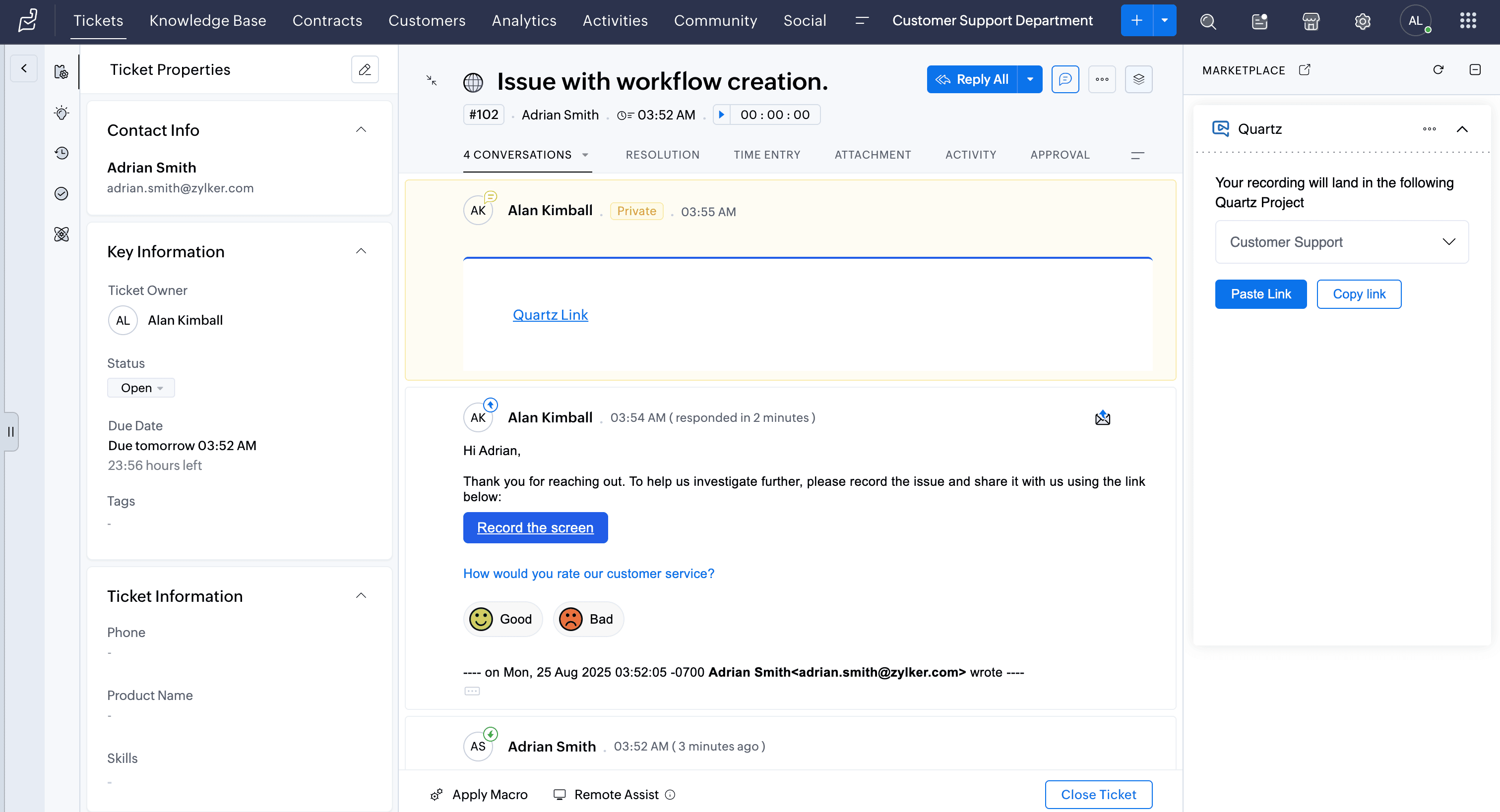
Task: Start the ticket timer play button
Action: point(721,115)
